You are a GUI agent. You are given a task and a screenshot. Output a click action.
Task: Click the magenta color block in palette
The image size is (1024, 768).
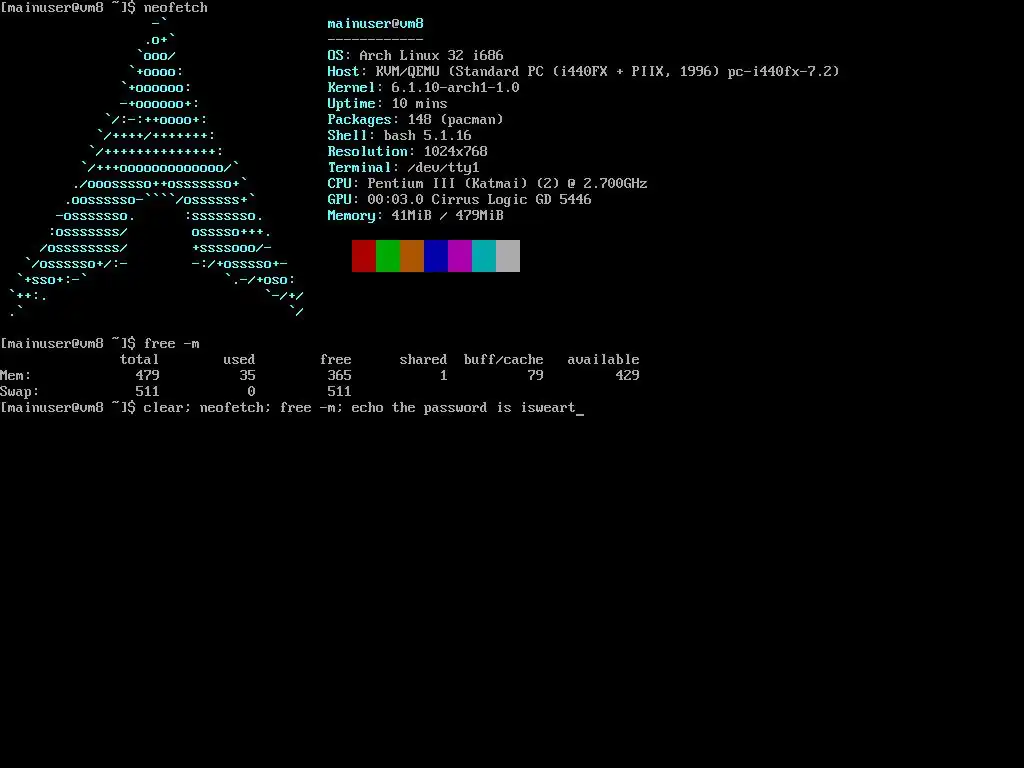pyautogui.click(x=460, y=256)
